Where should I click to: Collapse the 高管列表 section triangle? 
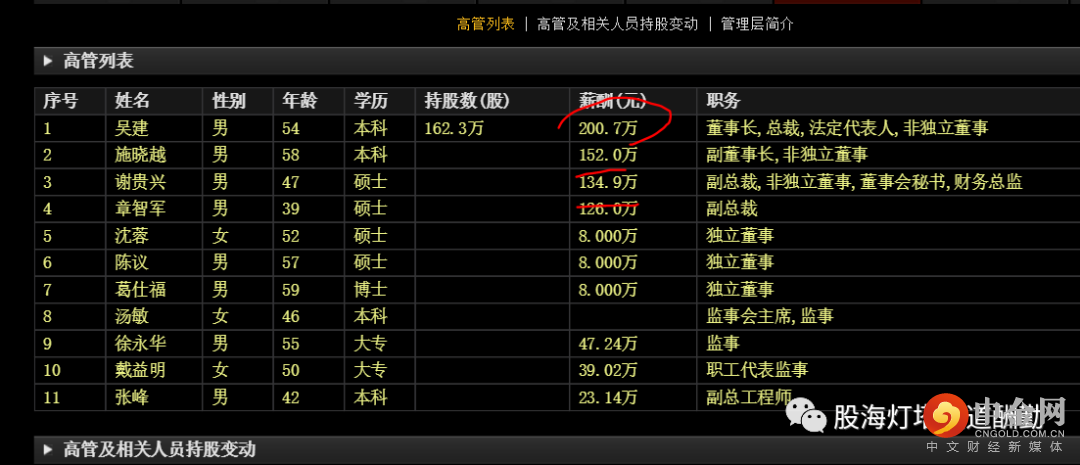click(x=48, y=61)
